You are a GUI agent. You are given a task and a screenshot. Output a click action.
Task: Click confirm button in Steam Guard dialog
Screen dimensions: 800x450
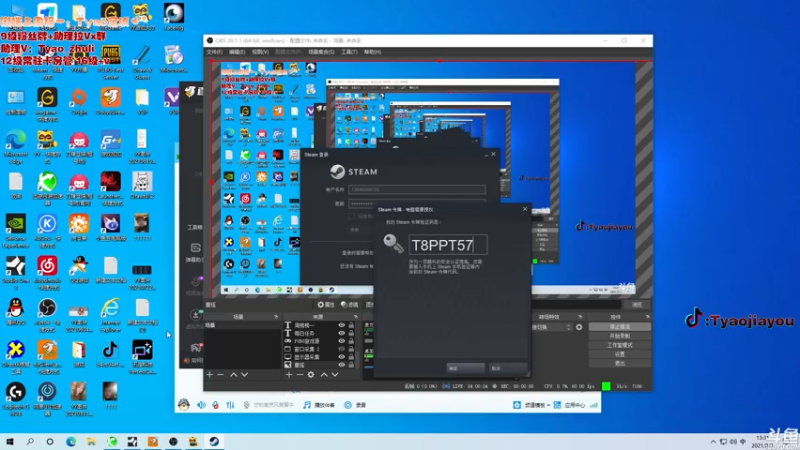point(465,368)
